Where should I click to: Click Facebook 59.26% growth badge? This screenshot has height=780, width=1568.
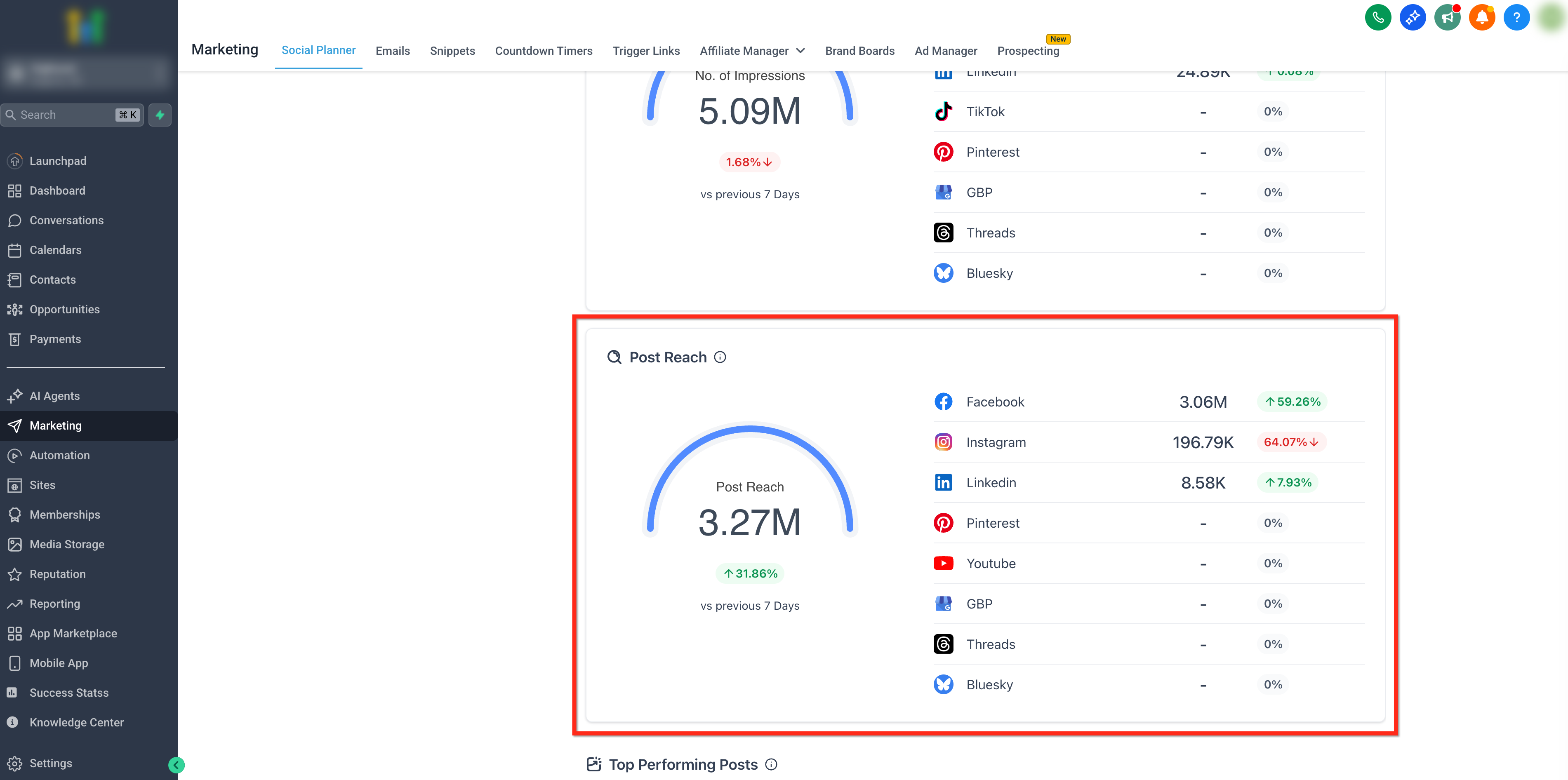point(1292,402)
